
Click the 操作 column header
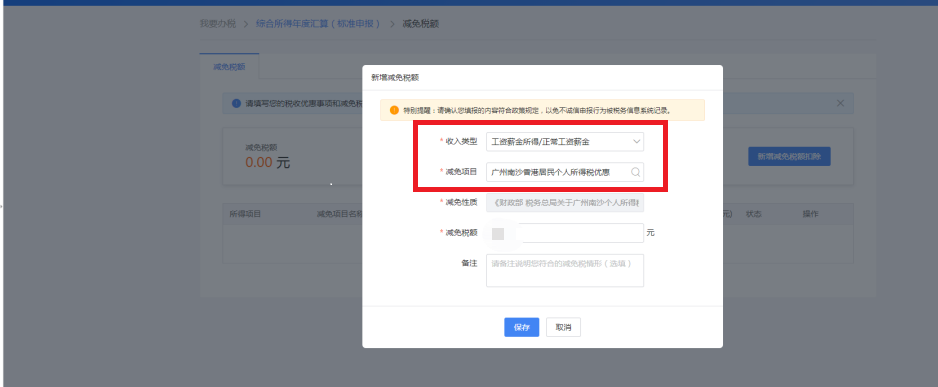811,214
